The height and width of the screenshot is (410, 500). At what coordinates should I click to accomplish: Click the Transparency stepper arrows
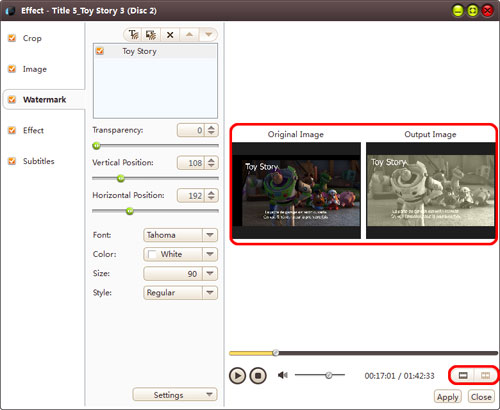point(211,130)
